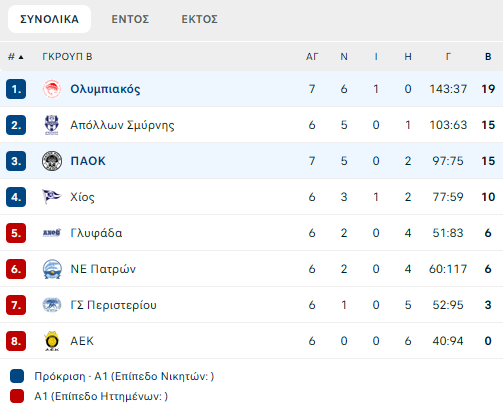Sort table by the Γ goals column
This screenshot has width=503, height=407.
[448, 57]
